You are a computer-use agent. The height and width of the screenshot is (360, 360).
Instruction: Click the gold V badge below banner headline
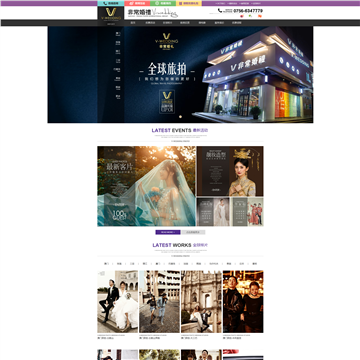point(167,102)
